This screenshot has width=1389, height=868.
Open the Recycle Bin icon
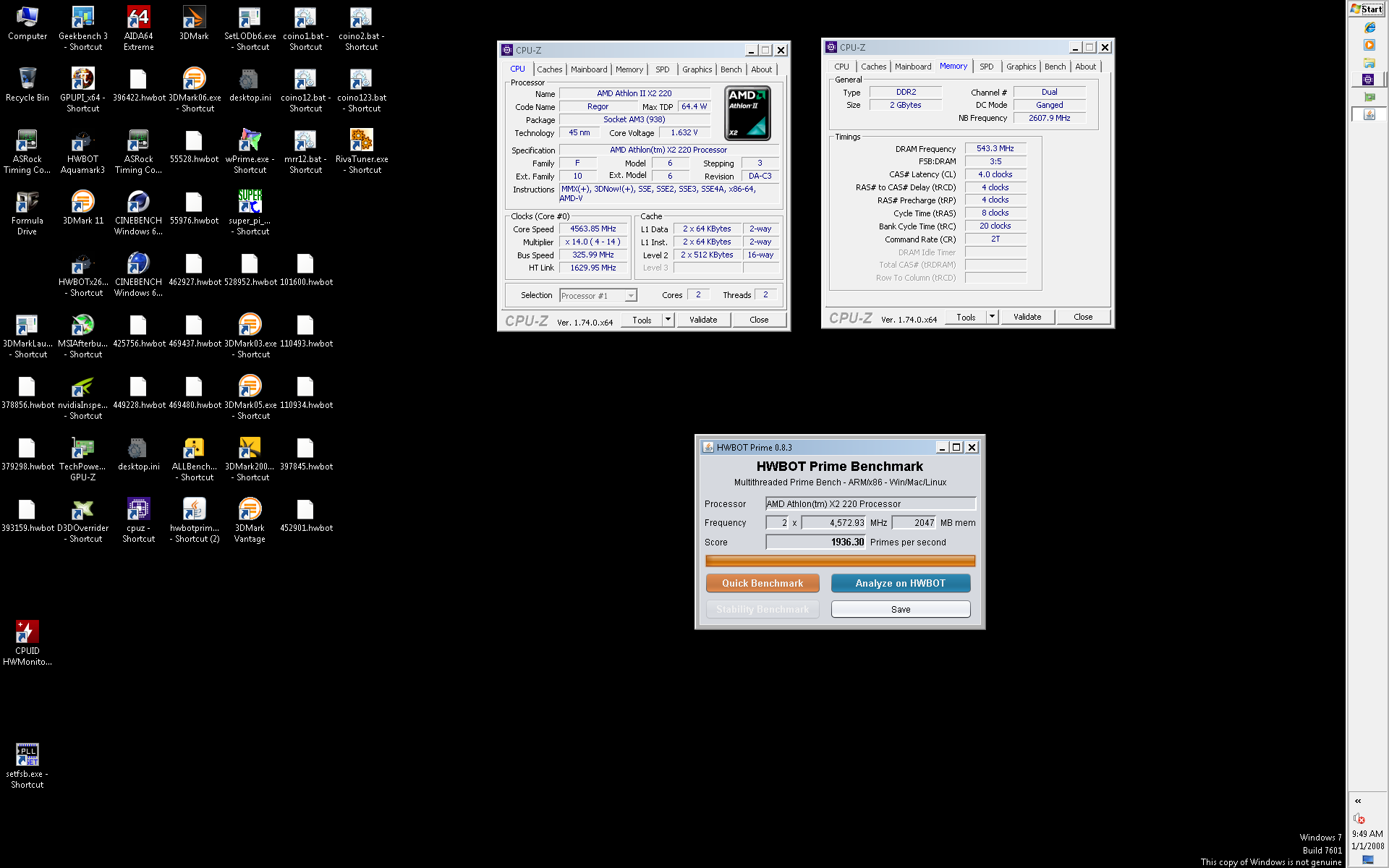pos(27,85)
